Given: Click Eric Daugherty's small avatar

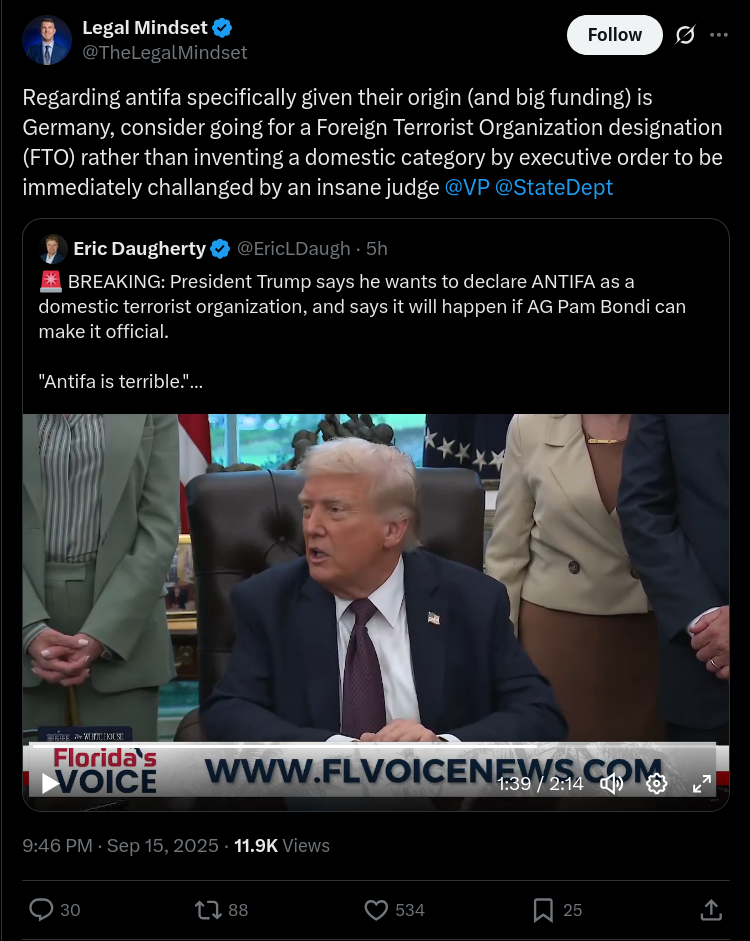Looking at the screenshot, I should [x=53, y=248].
